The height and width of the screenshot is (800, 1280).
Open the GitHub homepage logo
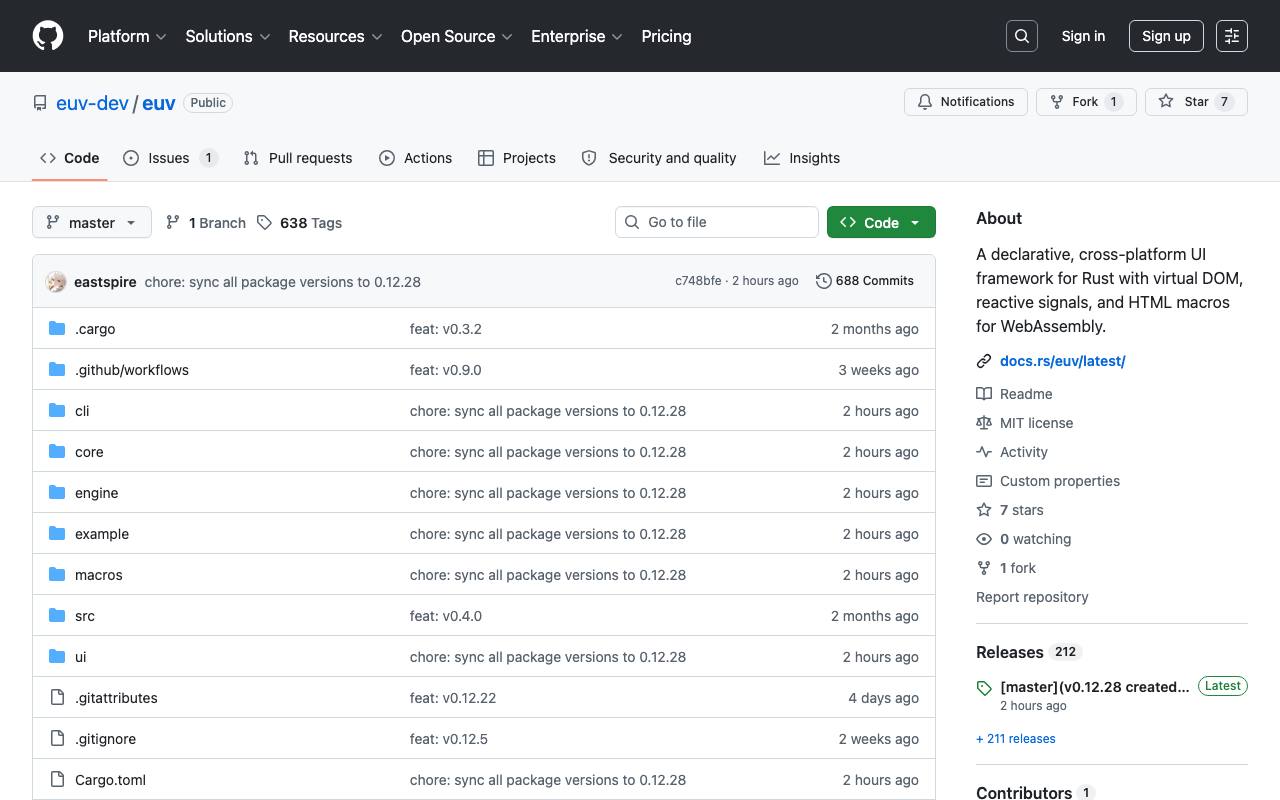48,36
